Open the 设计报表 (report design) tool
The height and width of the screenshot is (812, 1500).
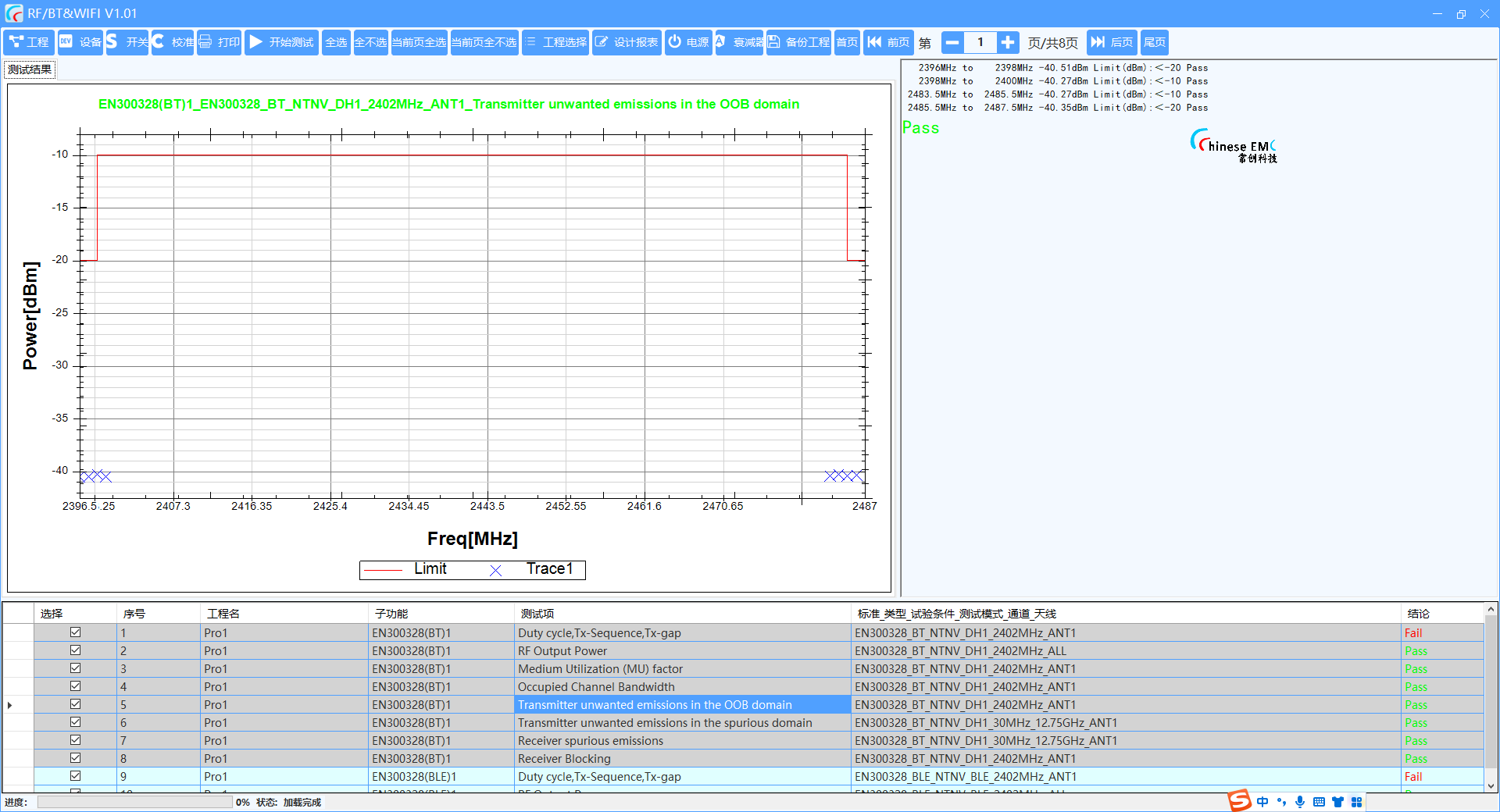pos(627,42)
